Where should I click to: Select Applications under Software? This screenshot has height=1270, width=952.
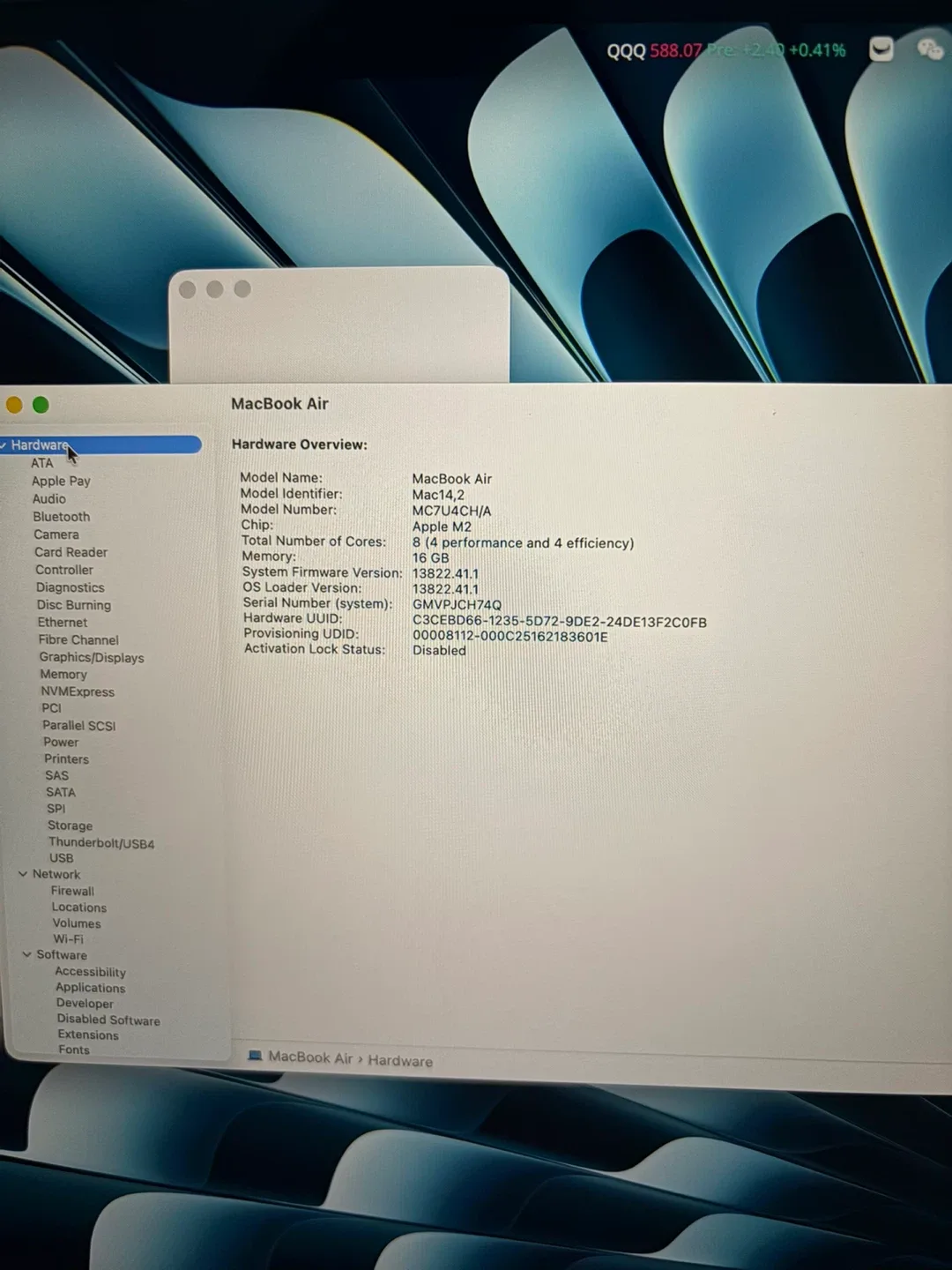(90, 987)
